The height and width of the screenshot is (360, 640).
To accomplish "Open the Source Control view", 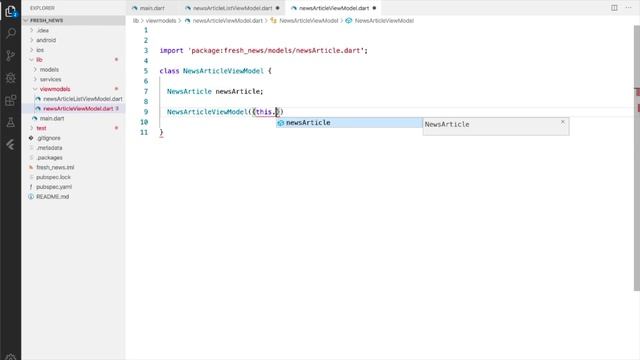I will (x=11, y=56).
